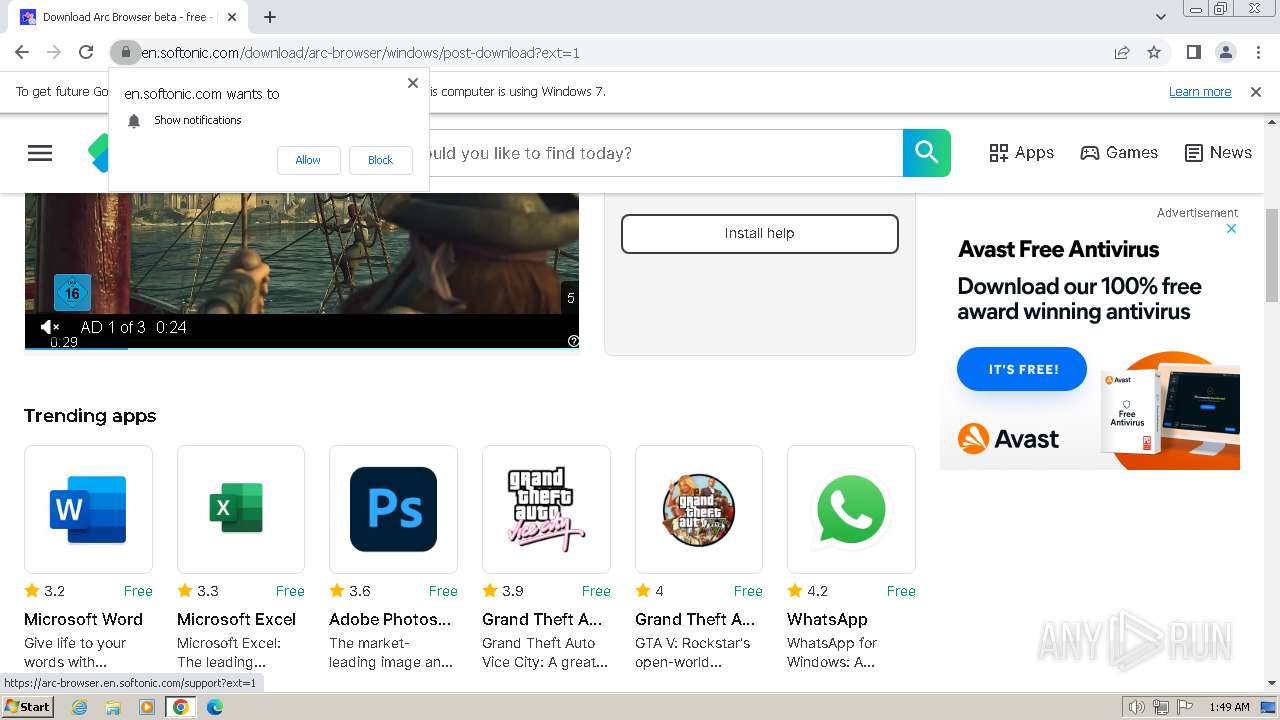This screenshot has height=720, width=1280.
Task: Open the Apps section
Action: pos(1021,153)
